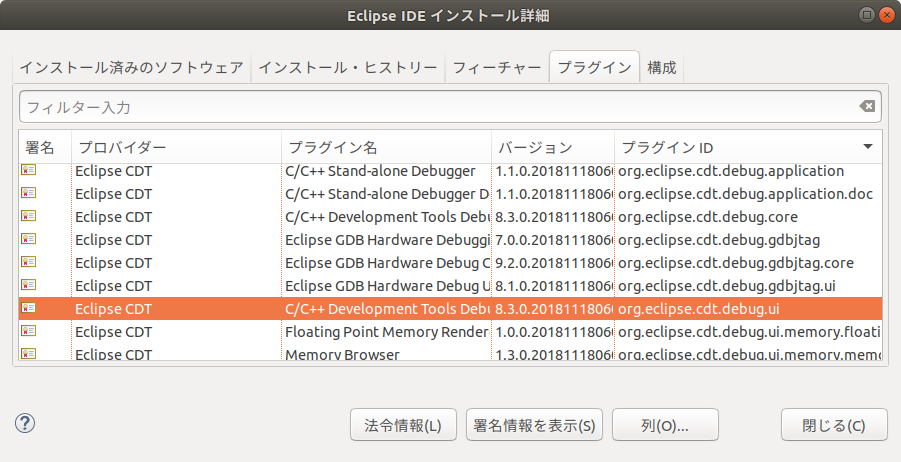901x462 pixels.
Task: Click signature icon for org.eclipse.cdt.debug.gdbjtag row
Action: (28, 238)
